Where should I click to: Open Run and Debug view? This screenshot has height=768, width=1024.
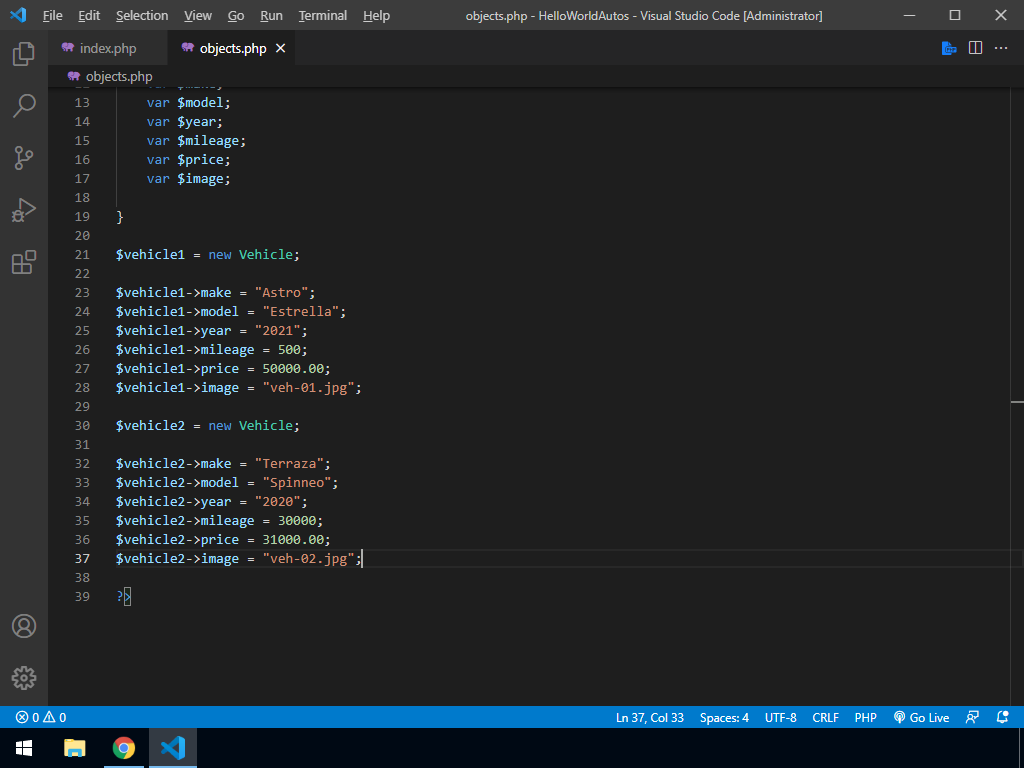24,210
